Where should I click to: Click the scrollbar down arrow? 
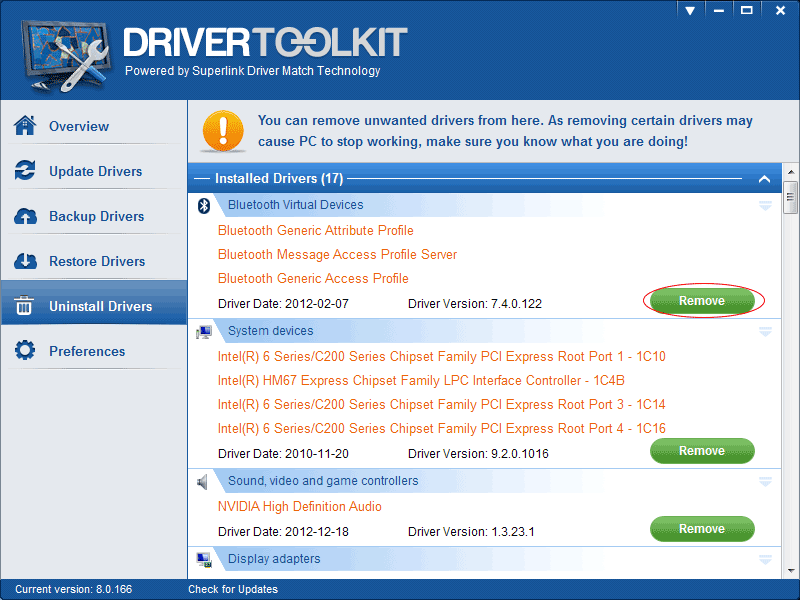coord(791,570)
